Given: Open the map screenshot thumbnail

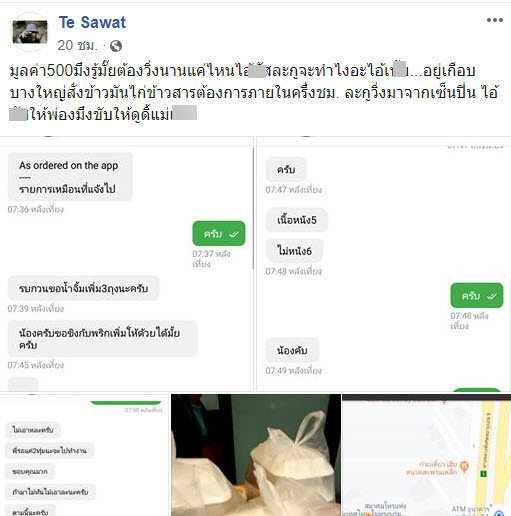Looking at the screenshot, I should click(427, 455).
